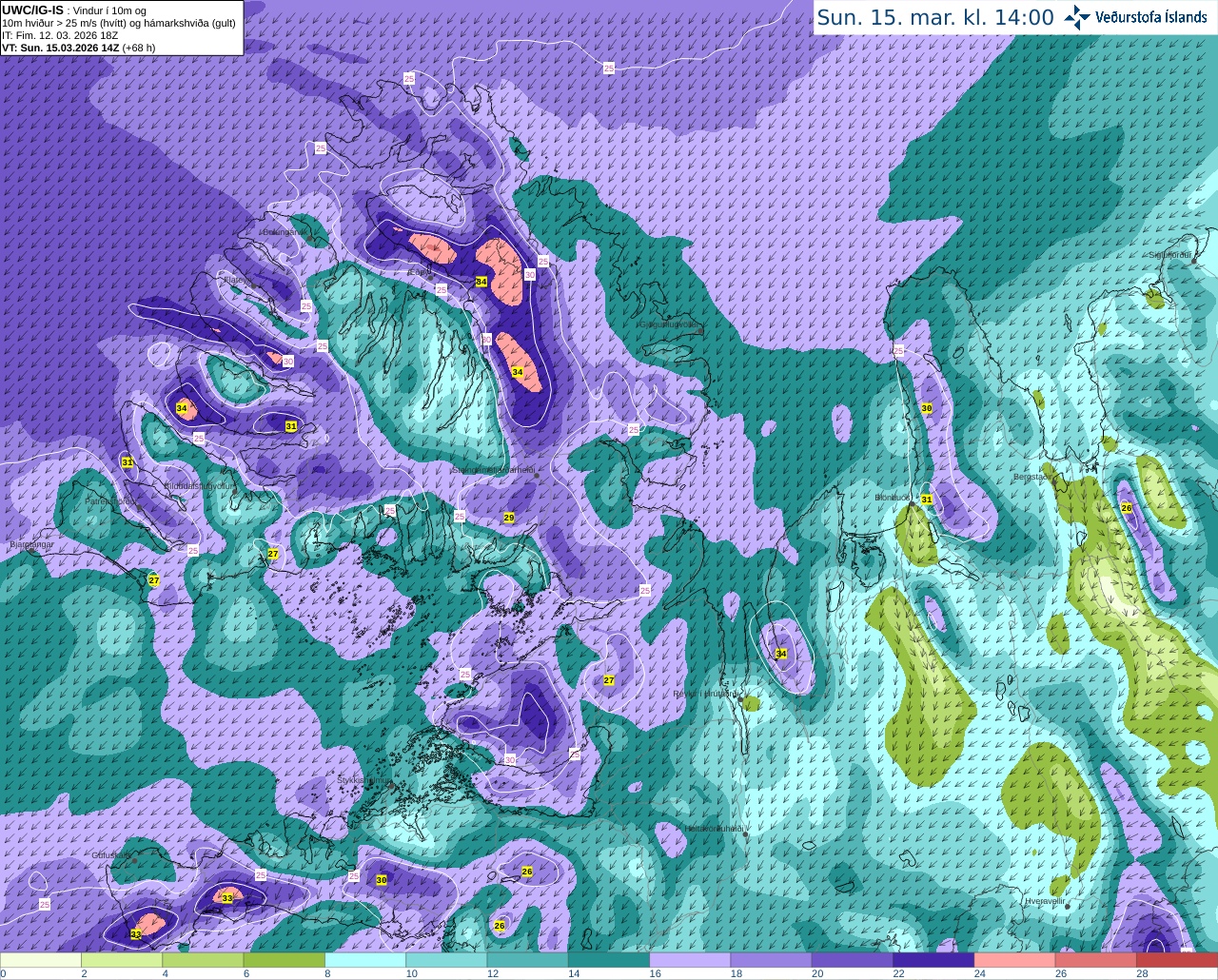Click the Reykir í Hrútafirði station label
The width and height of the screenshot is (1218, 980).
point(705,694)
